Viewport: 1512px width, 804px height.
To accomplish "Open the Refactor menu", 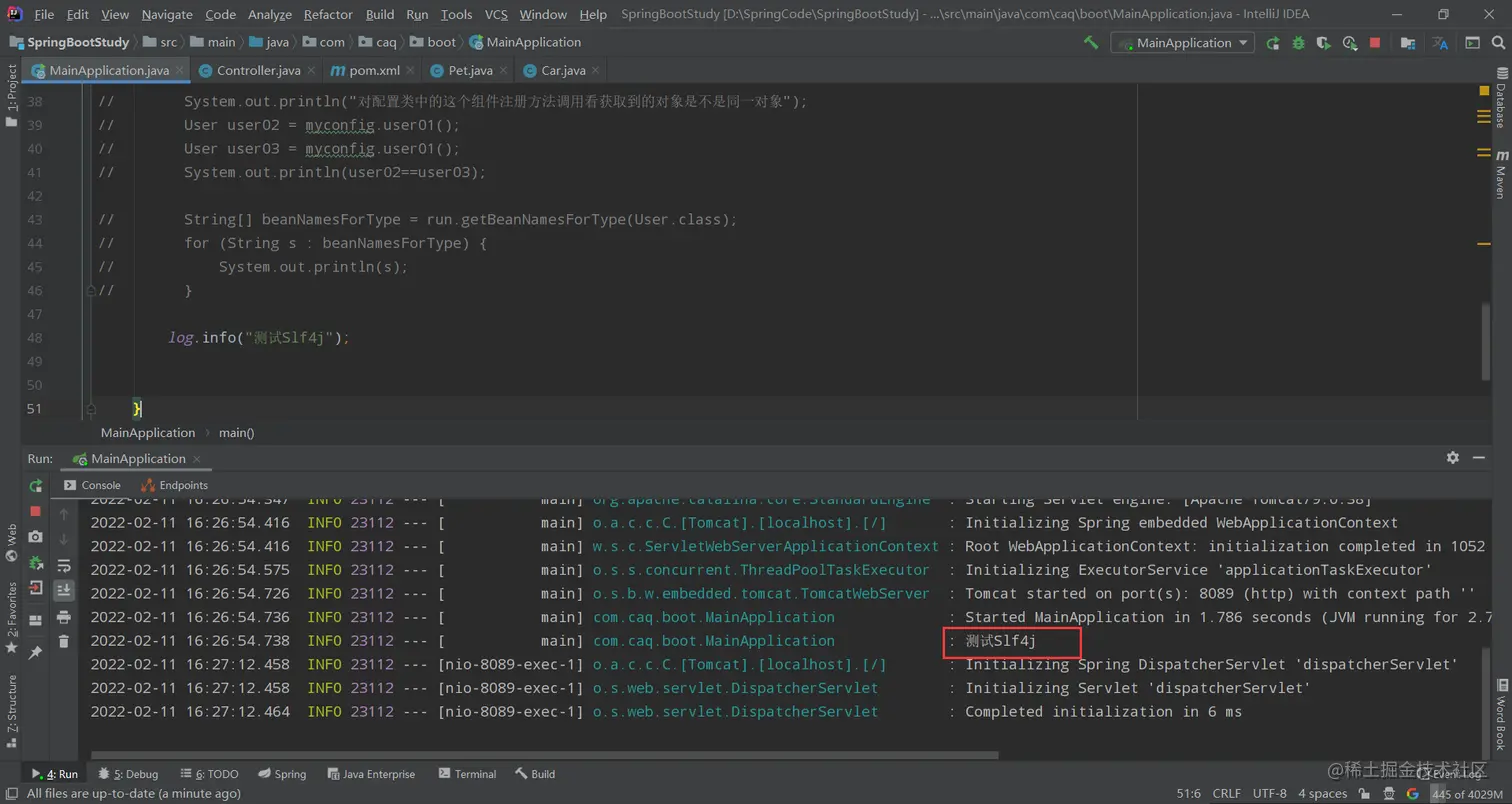I will coord(328,15).
